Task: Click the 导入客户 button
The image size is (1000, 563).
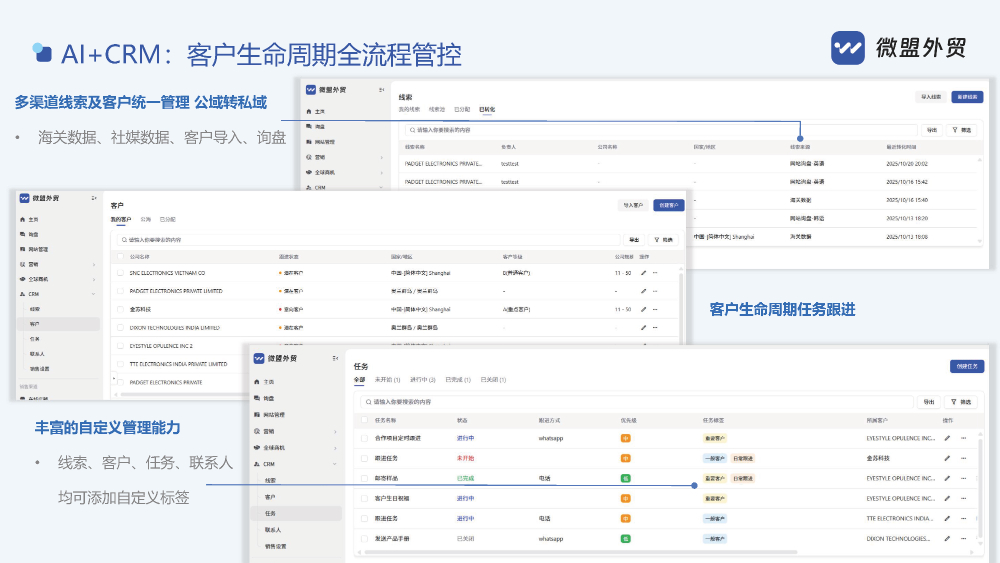Action: pyautogui.click(x=633, y=205)
